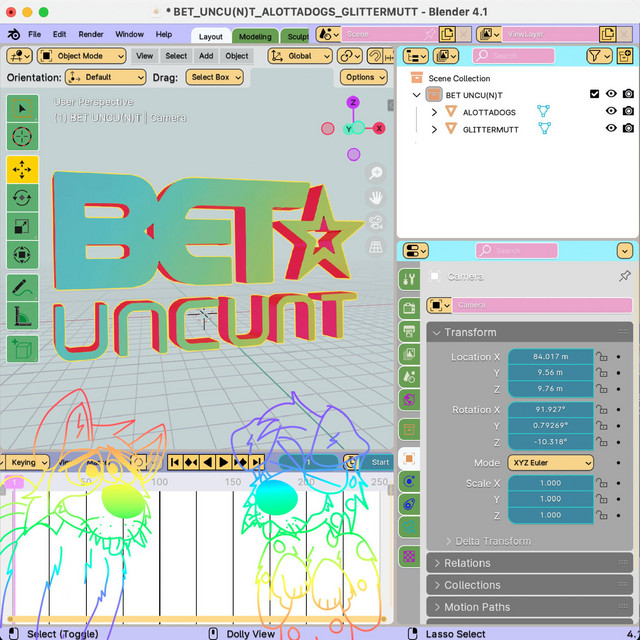640x640 pixels.
Task: Lock Scale X value
Action: point(602,483)
